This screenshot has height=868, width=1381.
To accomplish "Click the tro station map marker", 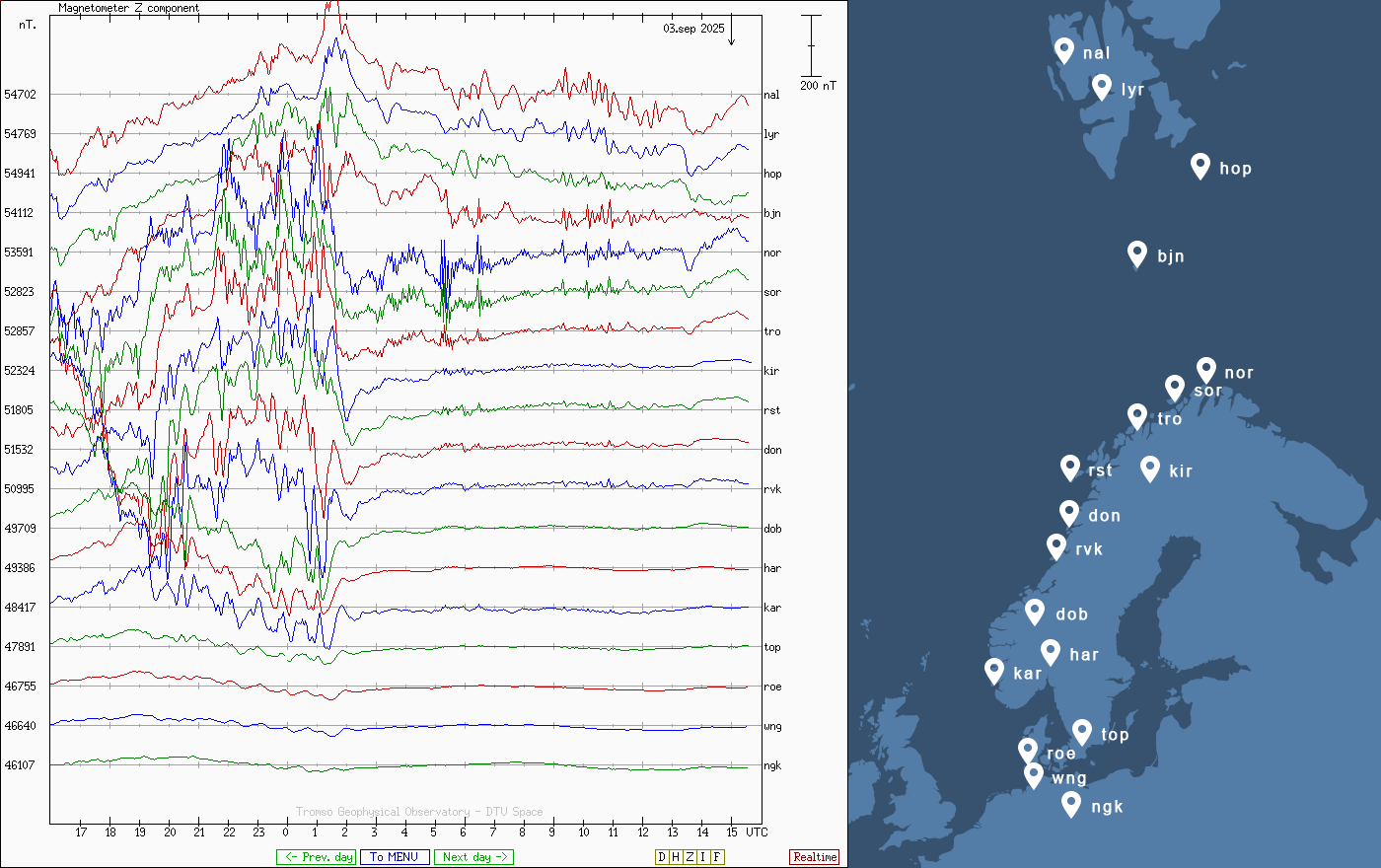I will (x=1137, y=415).
